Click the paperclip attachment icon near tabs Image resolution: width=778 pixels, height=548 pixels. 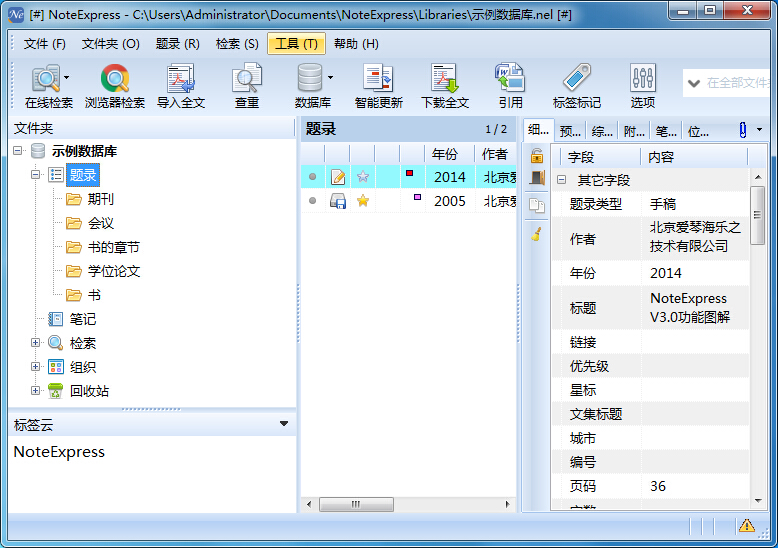[742, 130]
